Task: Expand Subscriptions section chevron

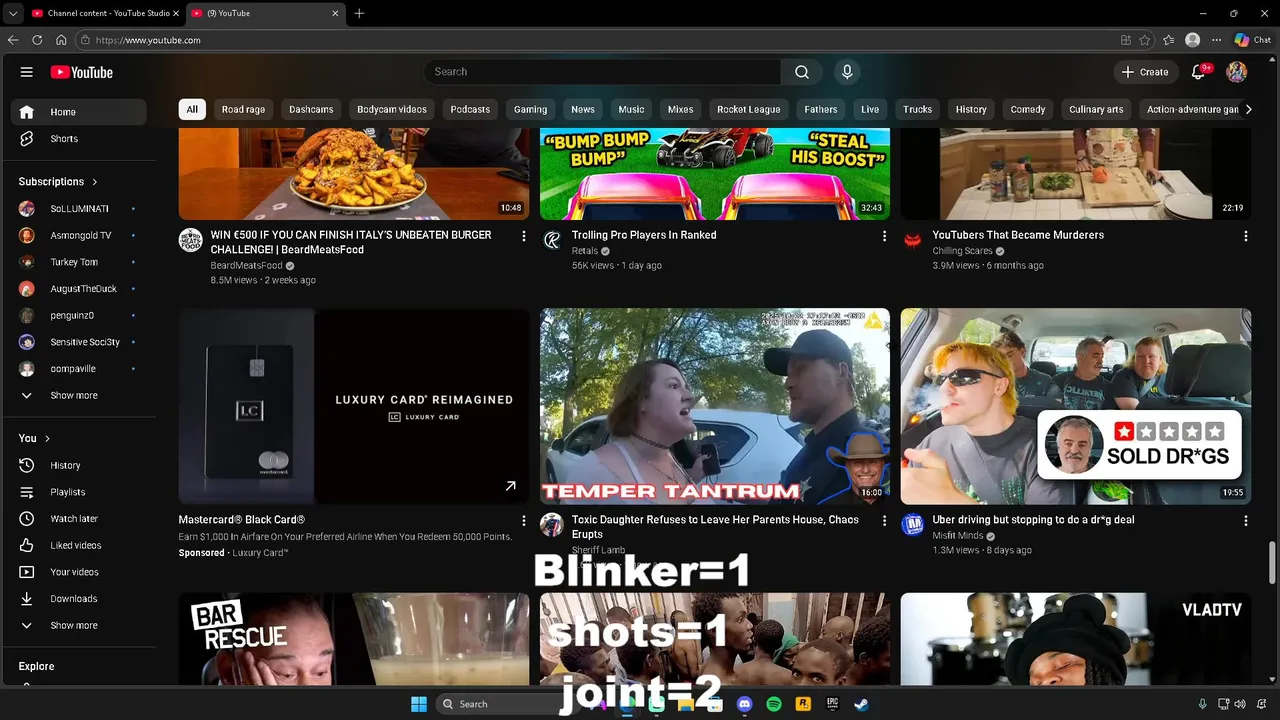Action: (95, 182)
